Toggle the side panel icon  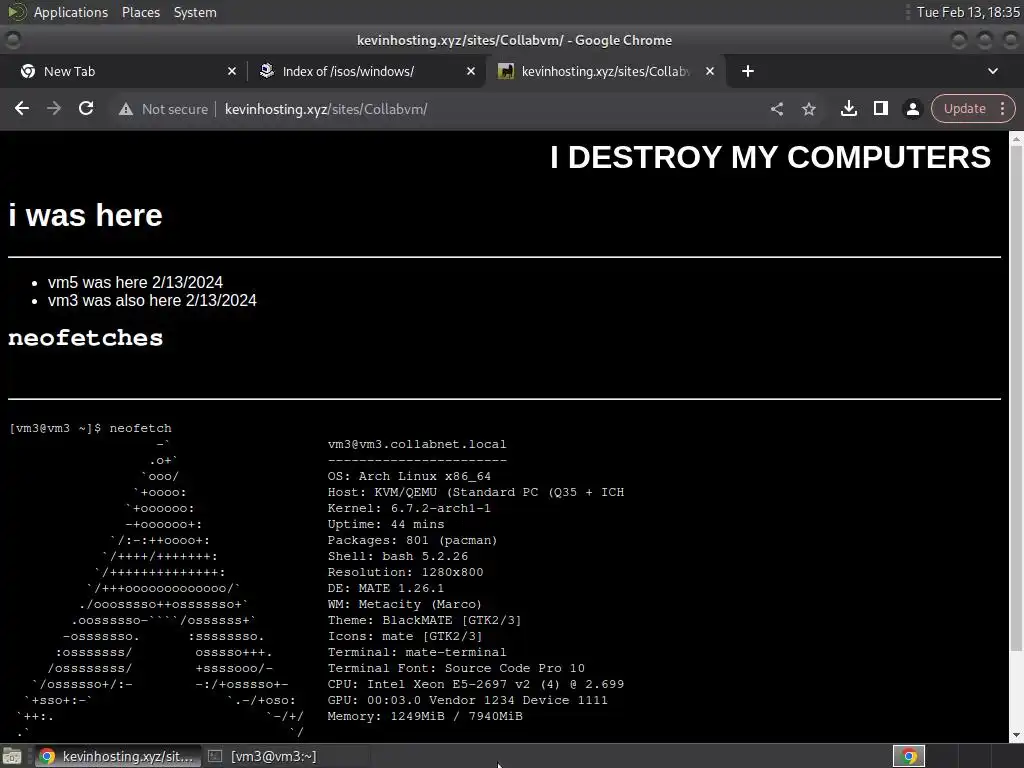coord(880,109)
